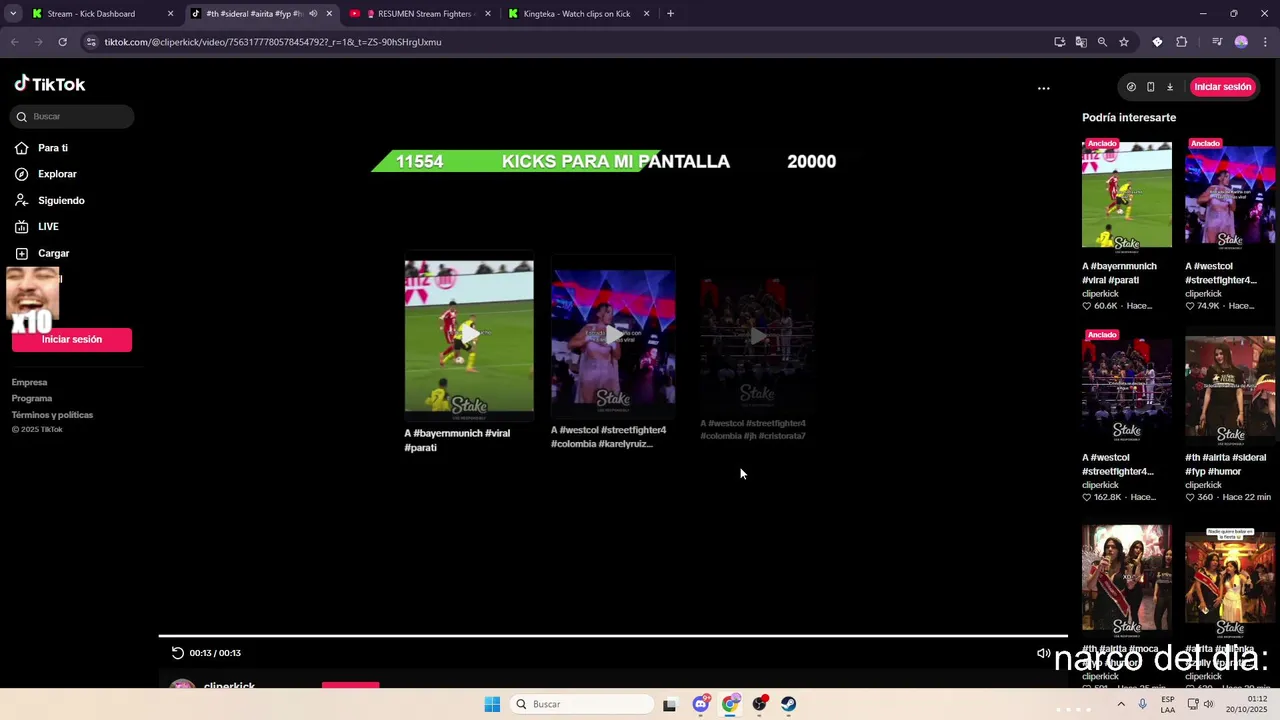Open the three-dots video options menu
This screenshot has width=1280, height=720.
(1043, 88)
